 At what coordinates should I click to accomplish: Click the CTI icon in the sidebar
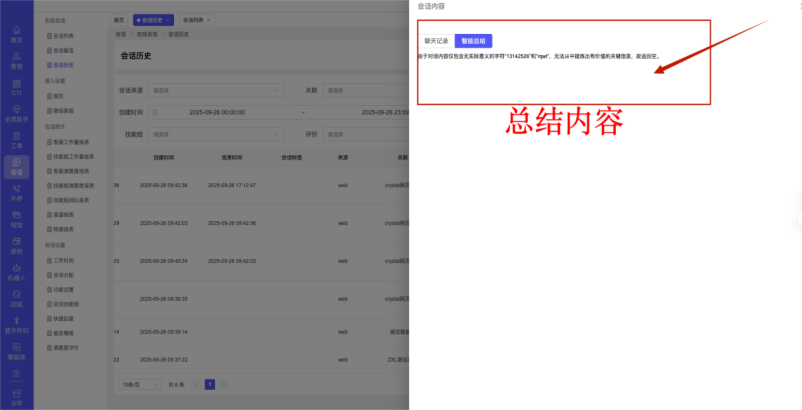tap(16, 87)
